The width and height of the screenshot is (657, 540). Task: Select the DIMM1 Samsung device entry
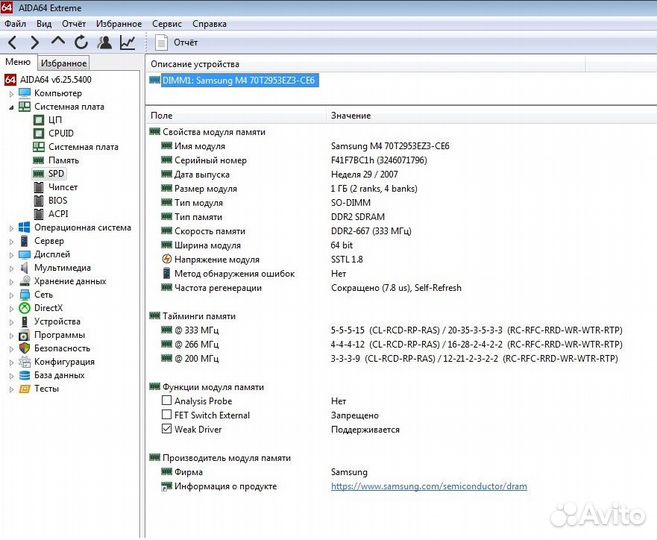(238, 80)
